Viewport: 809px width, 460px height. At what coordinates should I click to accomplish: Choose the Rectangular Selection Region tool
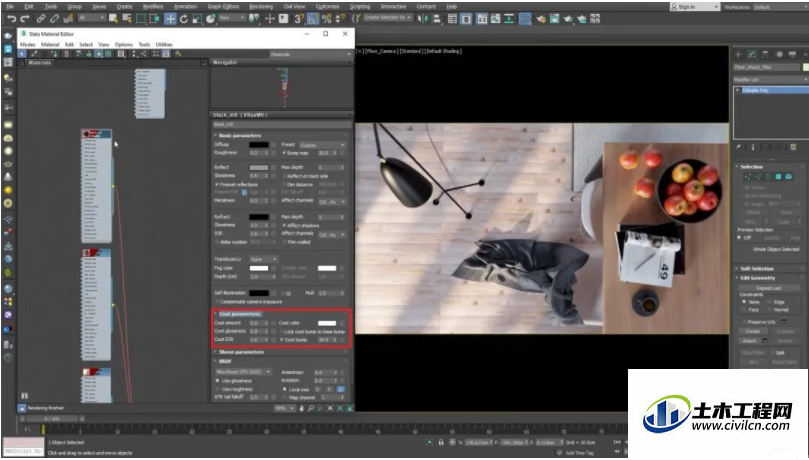[140, 19]
